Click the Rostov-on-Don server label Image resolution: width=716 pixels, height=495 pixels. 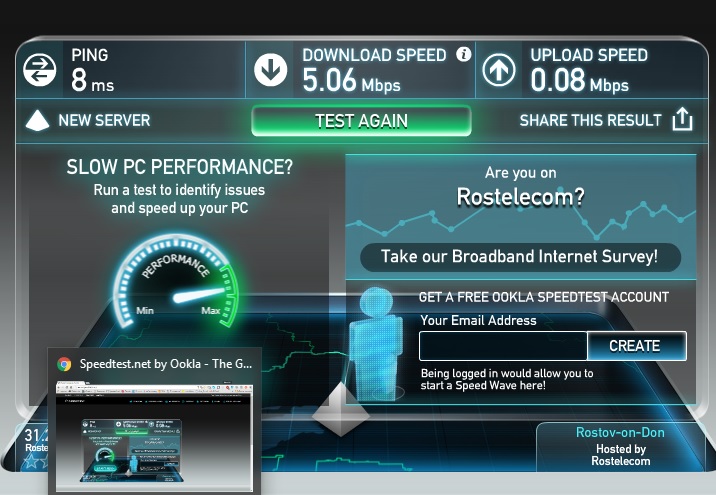(x=620, y=432)
